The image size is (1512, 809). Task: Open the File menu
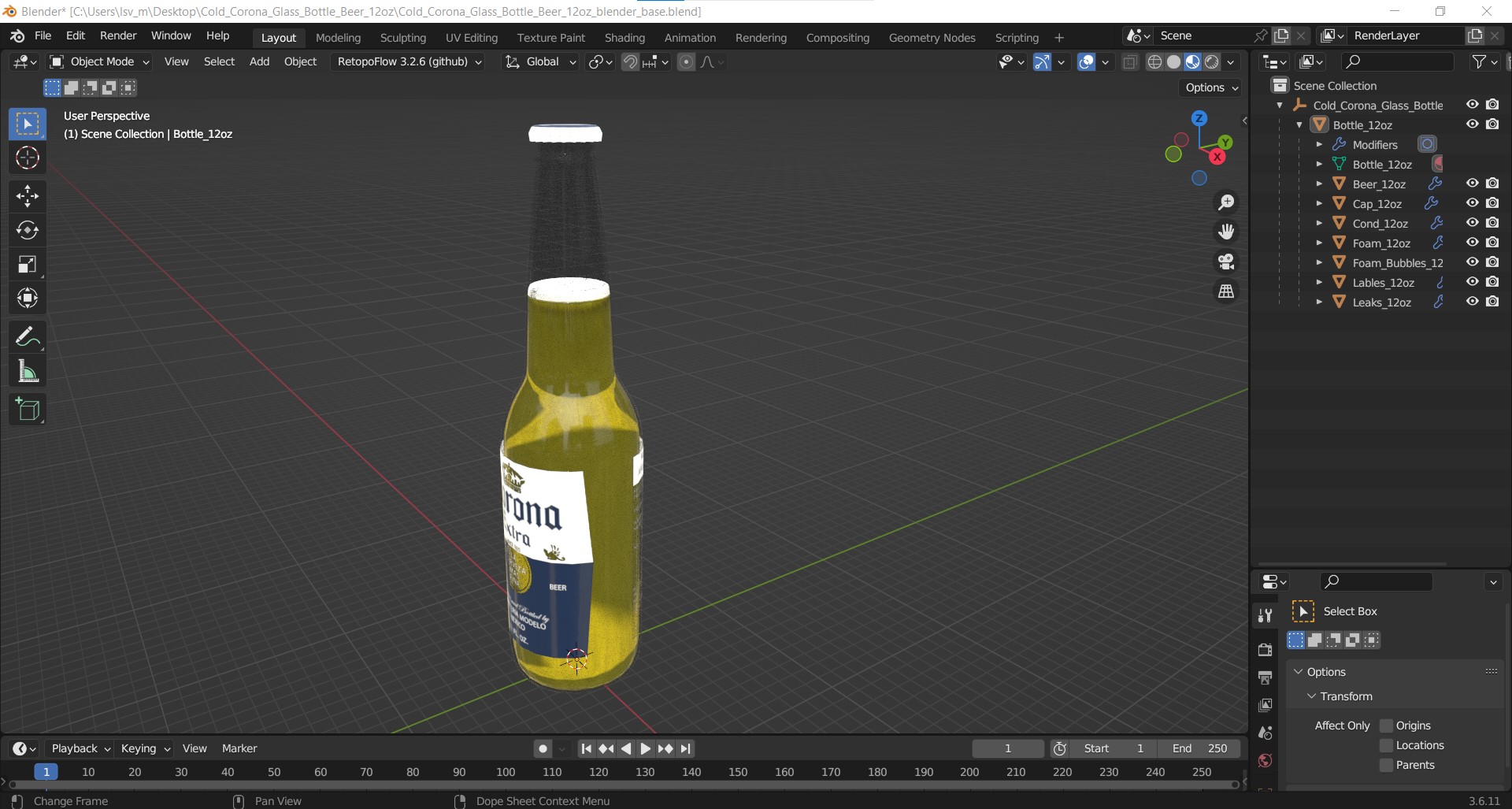pyautogui.click(x=43, y=36)
